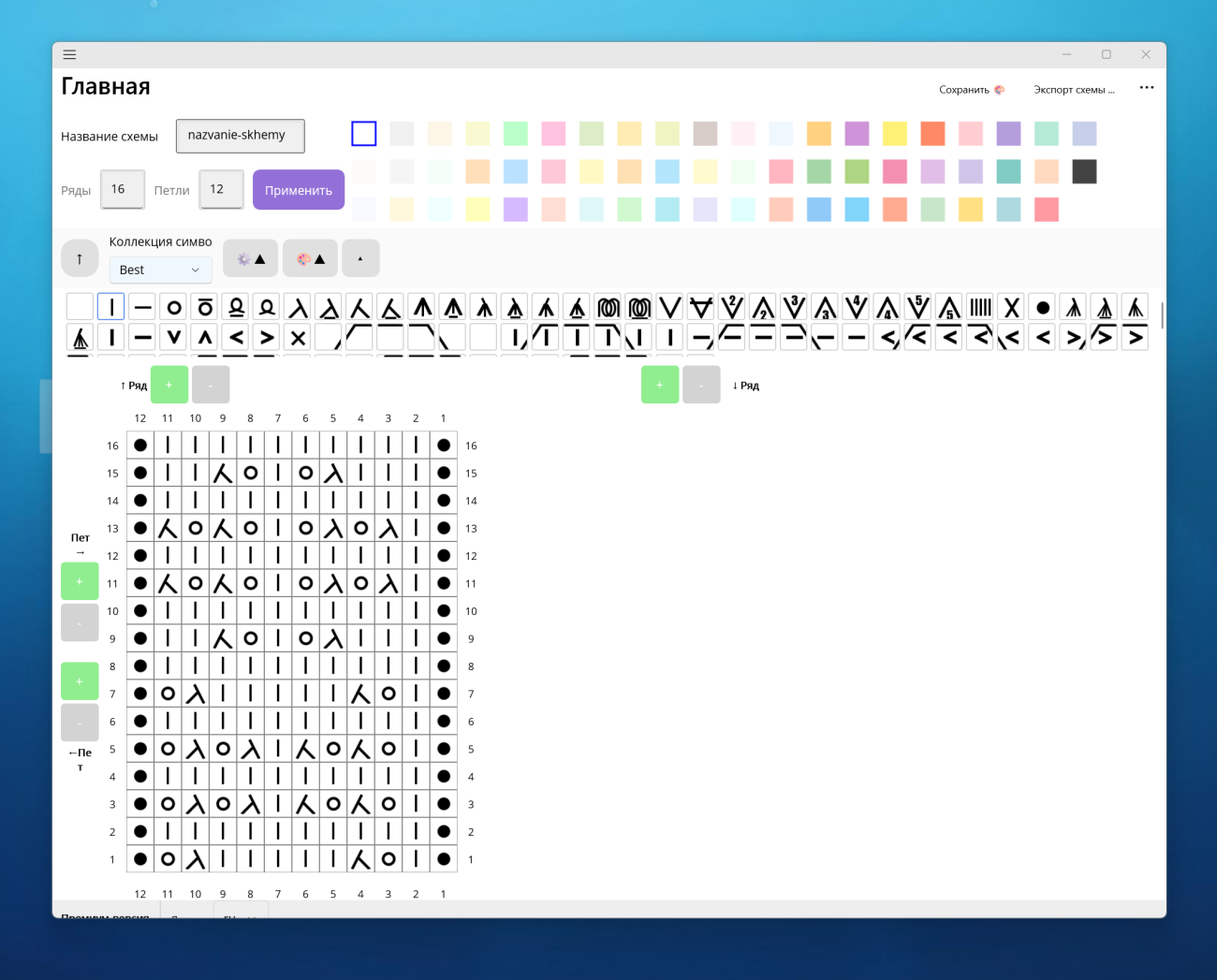Select the bobble (black dot) symbol
Viewport: 1217px width, 980px height.
point(1042,306)
